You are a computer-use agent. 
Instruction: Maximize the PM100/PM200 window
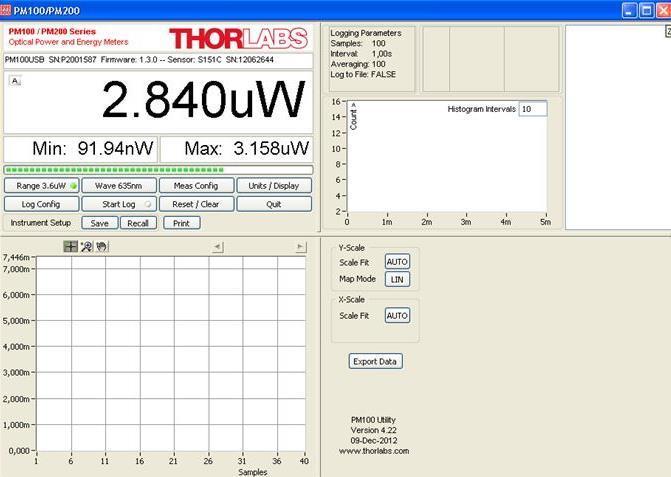point(646,10)
